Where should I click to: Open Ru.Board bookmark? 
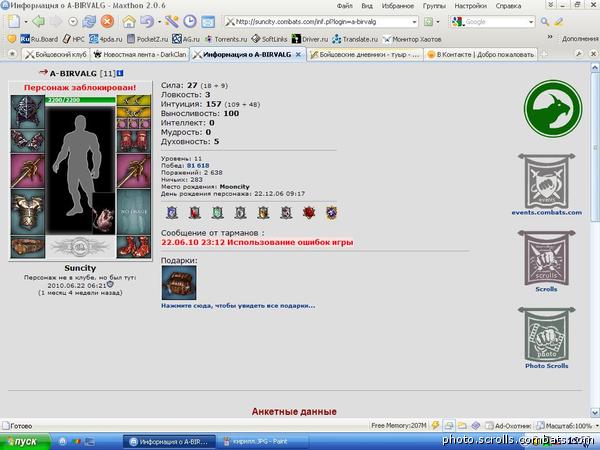(39, 39)
